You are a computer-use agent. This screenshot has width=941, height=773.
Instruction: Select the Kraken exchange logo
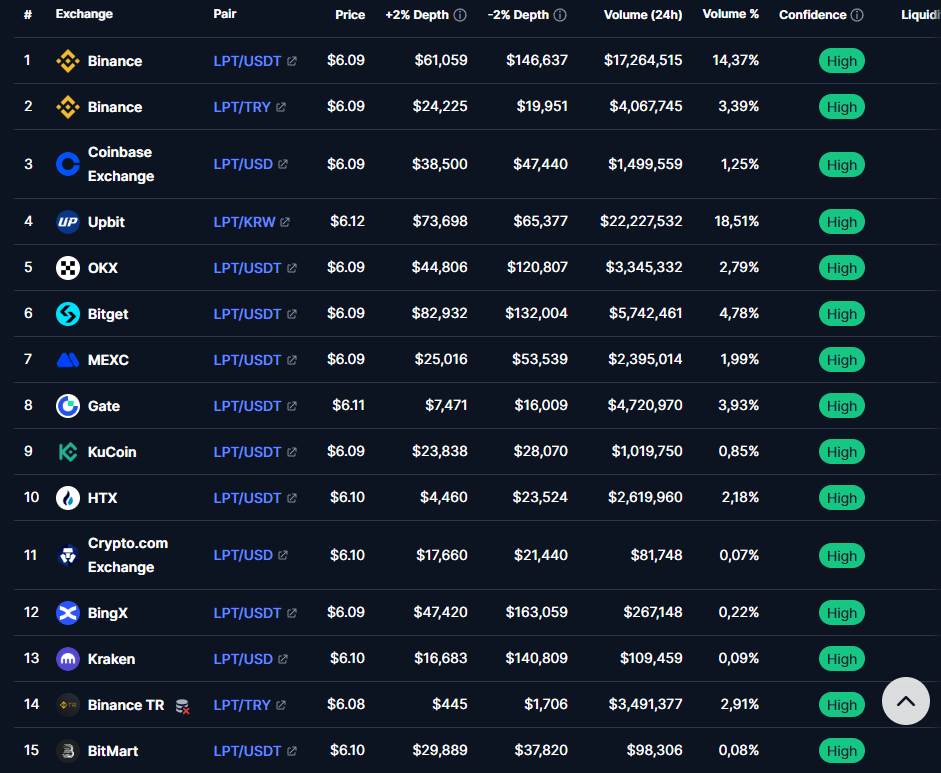[66, 658]
